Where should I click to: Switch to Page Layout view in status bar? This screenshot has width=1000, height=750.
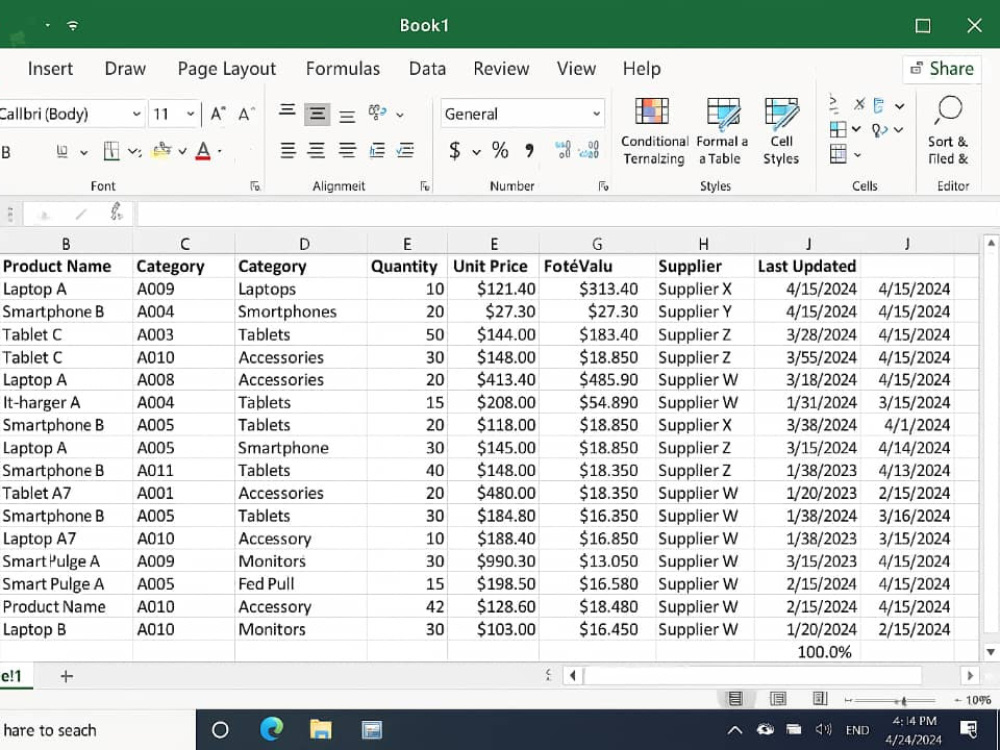[x=778, y=699]
